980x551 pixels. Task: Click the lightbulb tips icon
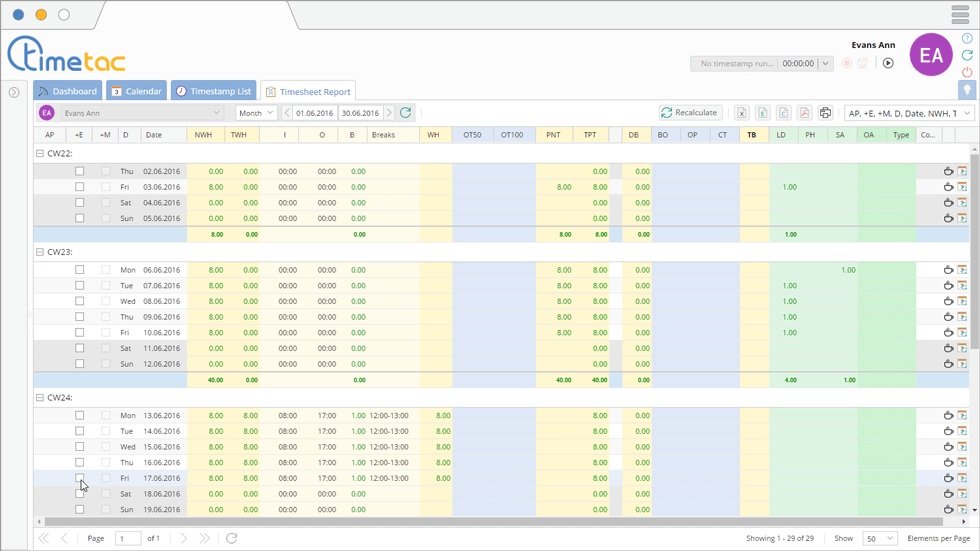point(967,90)
